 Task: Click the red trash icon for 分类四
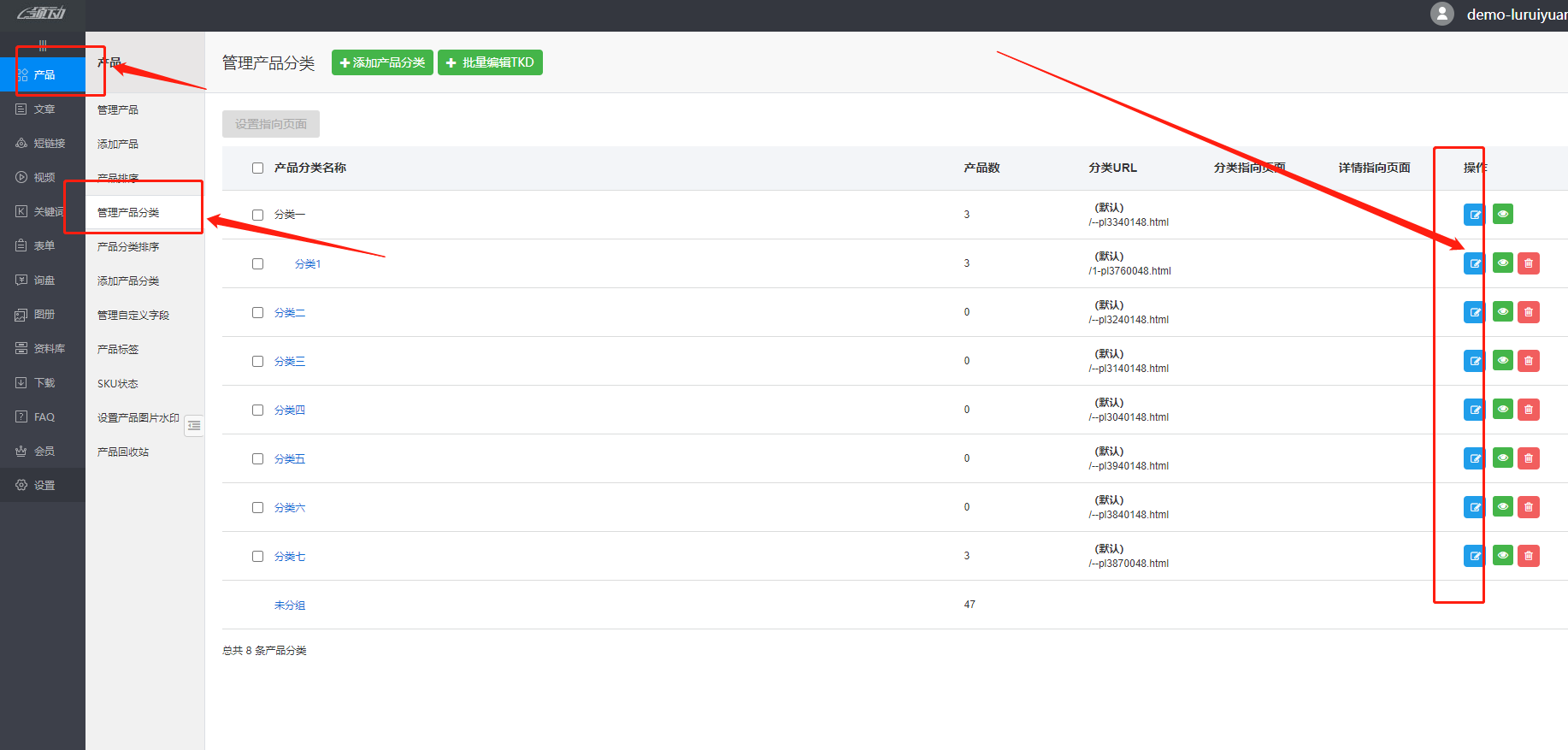click(x=1529, y=410)
